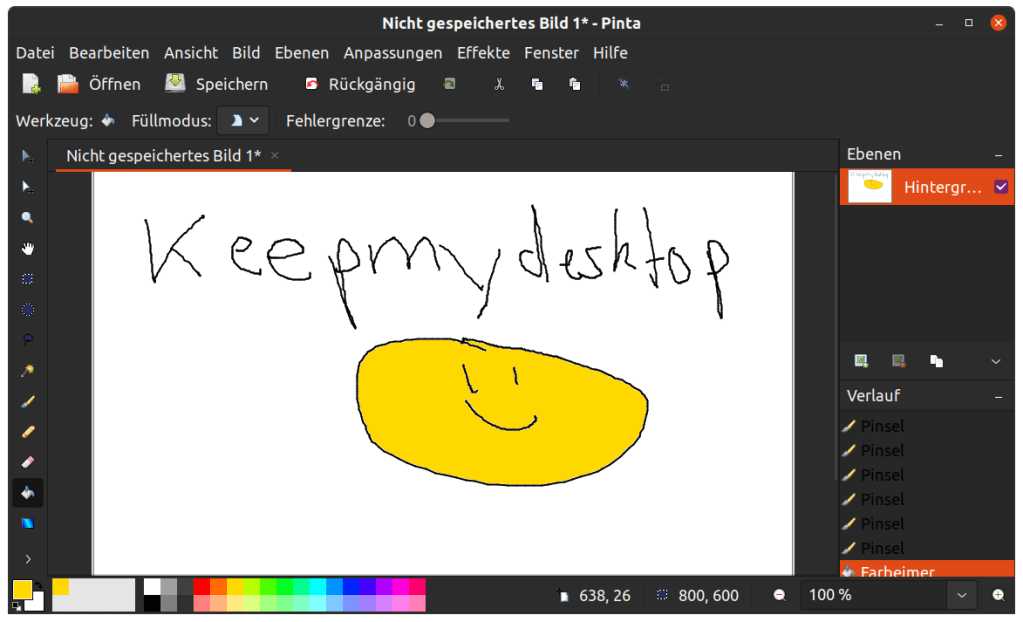Pick the Eraser tool
The width and height of the screenshot is (1023, 622).
click(28, 462)
